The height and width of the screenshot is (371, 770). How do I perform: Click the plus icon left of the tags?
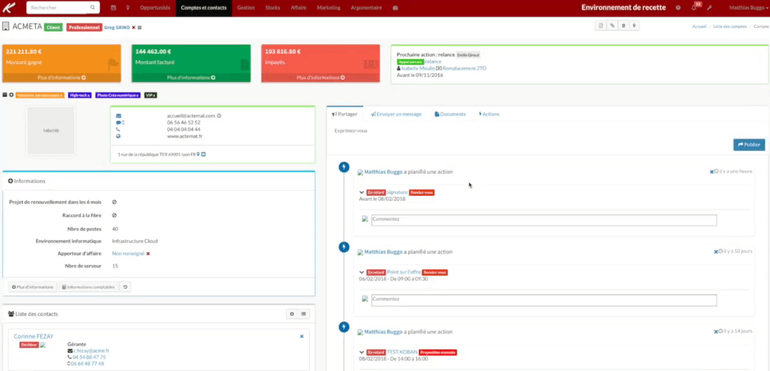[11, 95]
